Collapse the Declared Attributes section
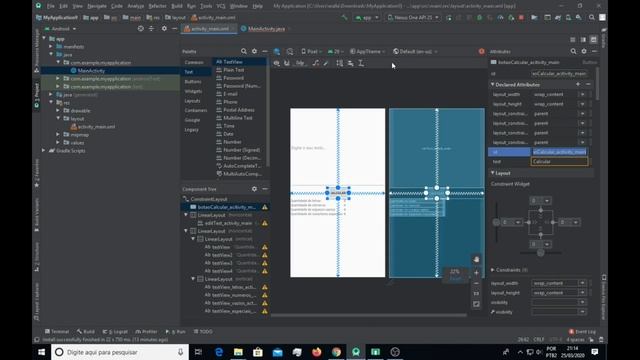The height and width of the screenshot is (360, 640). pyautogui.click(x=493, y=84)
